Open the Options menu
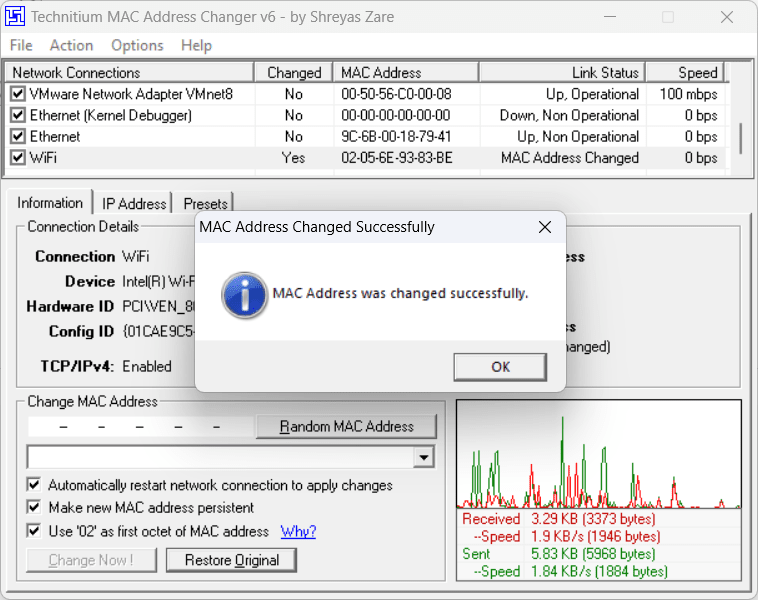 [x=137, y=45]
